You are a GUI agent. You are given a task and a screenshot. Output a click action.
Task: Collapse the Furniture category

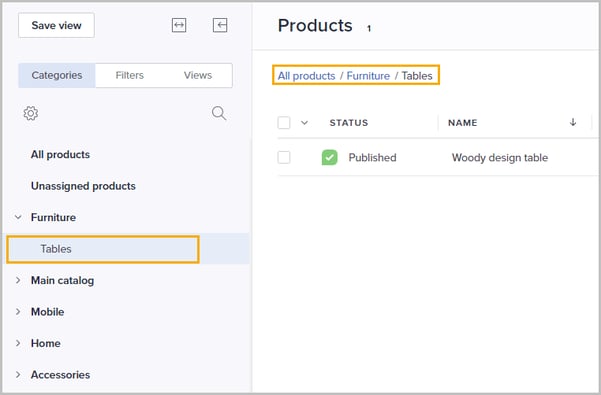(18, 217)
